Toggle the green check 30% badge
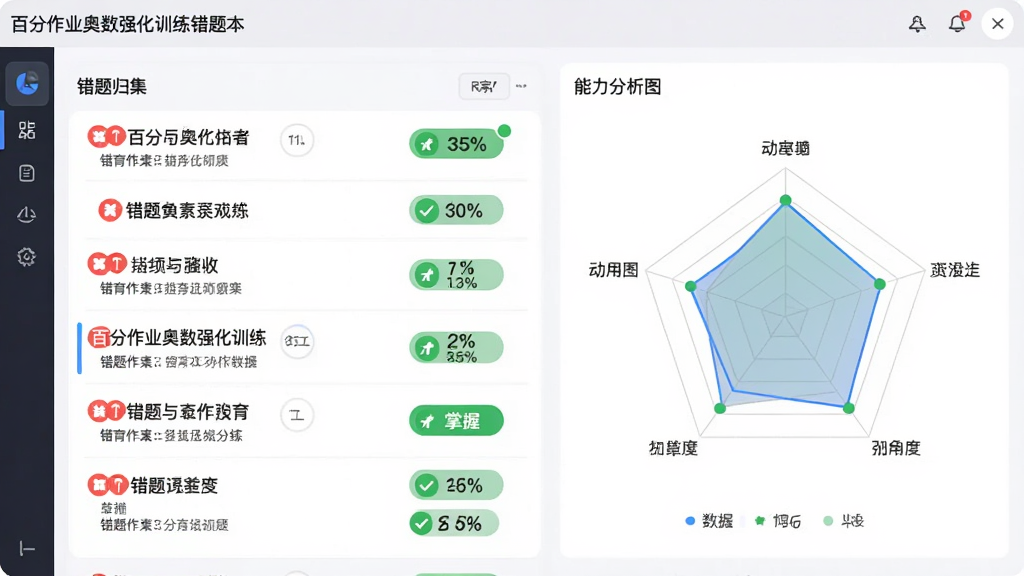1024x576 pixels. pyautogui.click(x=456, y=210)
